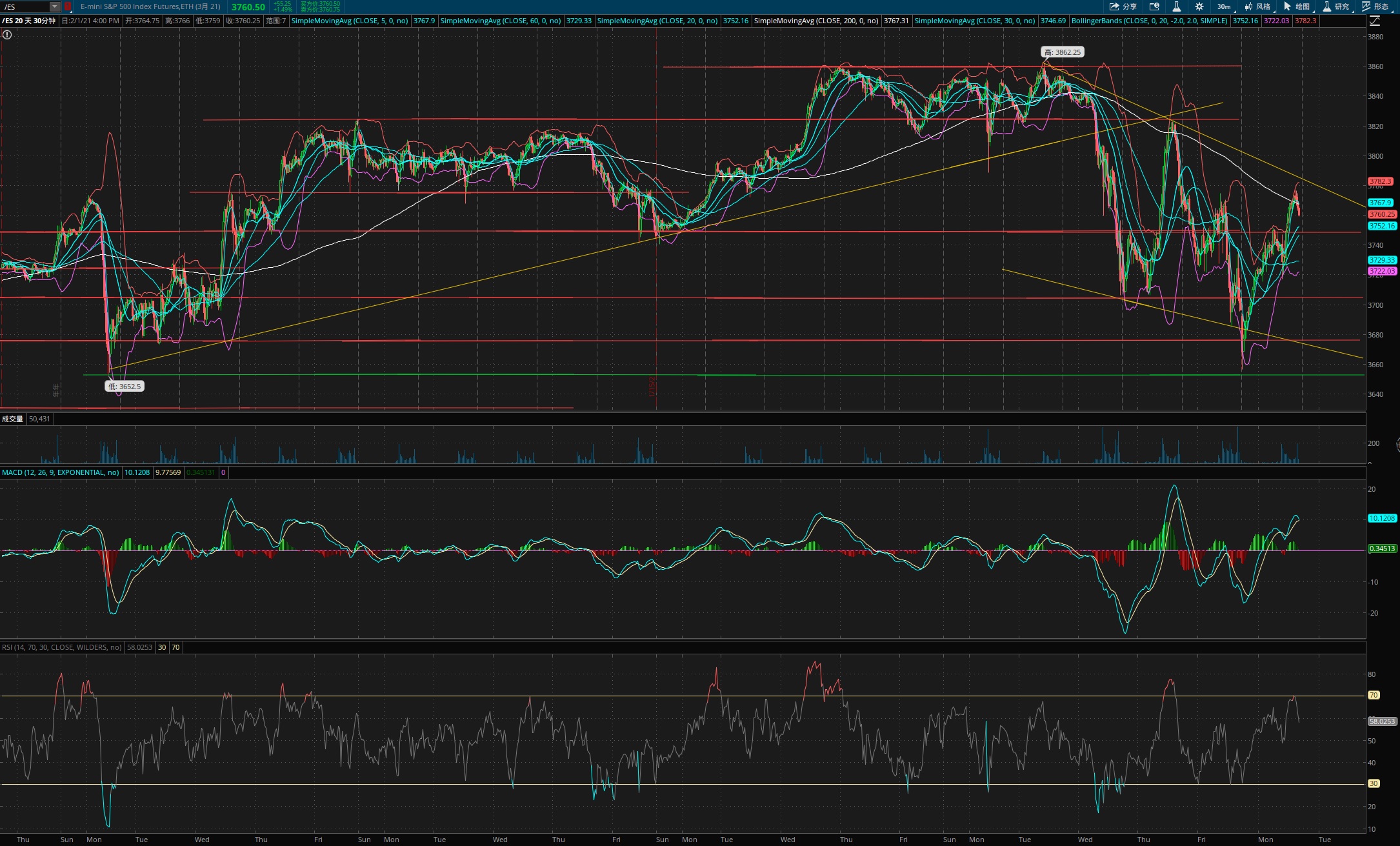Click the 成交量 volume panel label
The width and height of the screenshot is (1400, 846).
[12, 419]
